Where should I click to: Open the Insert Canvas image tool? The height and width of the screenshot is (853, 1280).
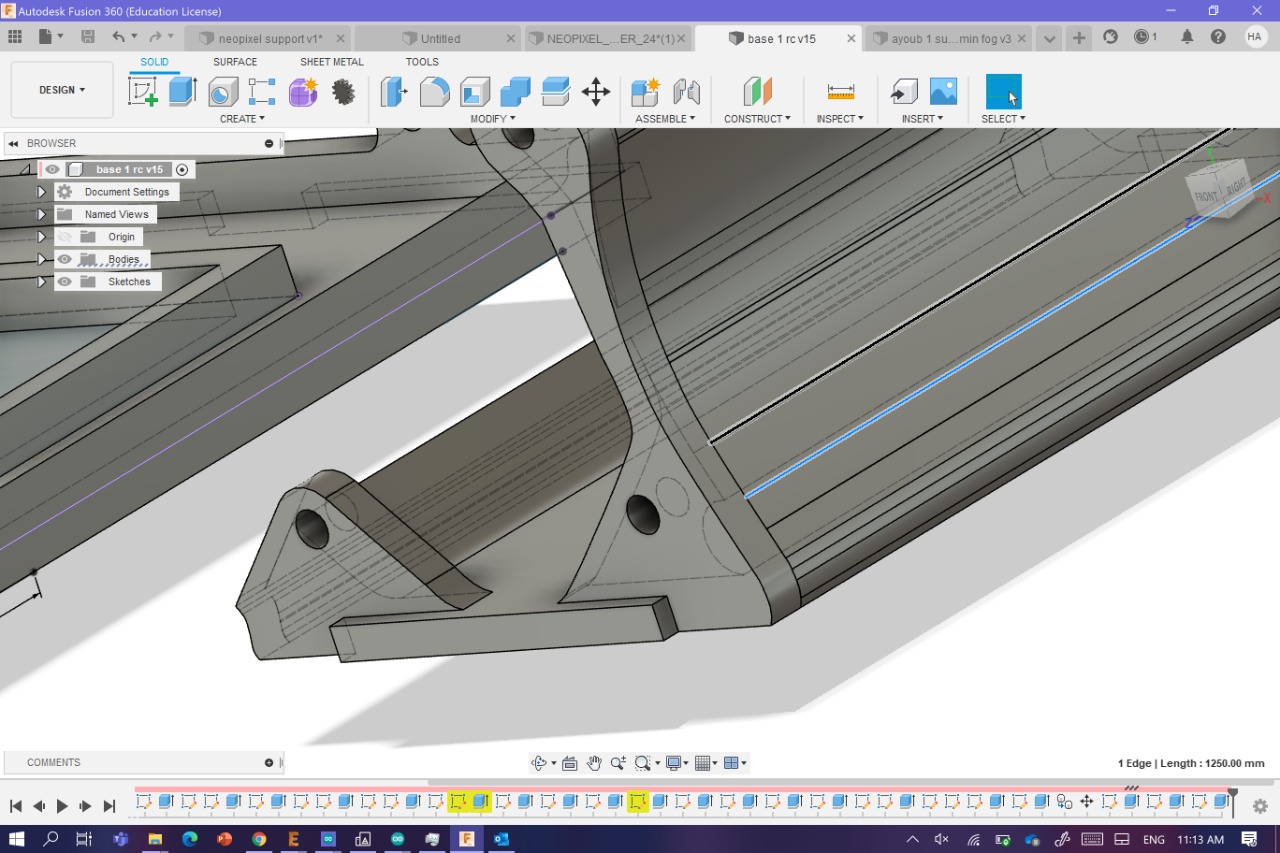tap(943, 92)
